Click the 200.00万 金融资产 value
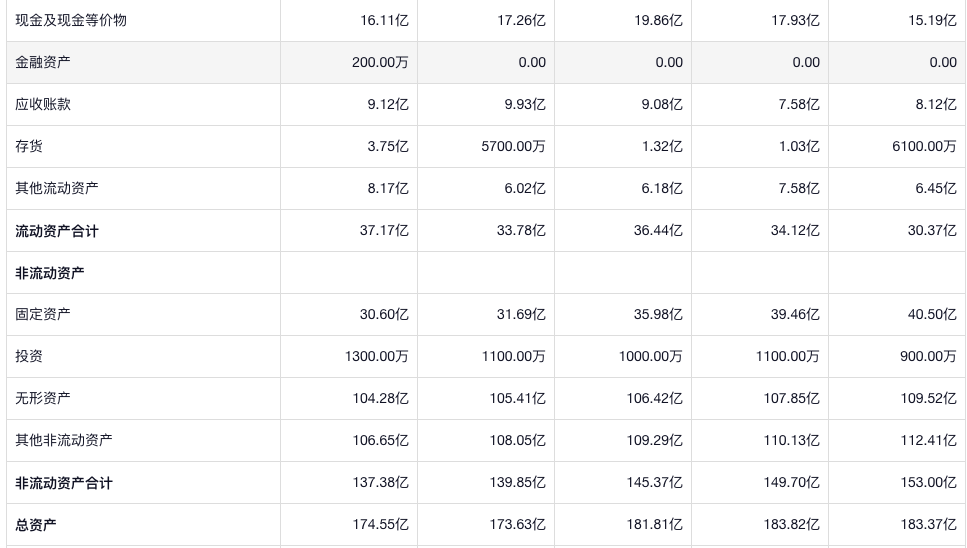Image resolution: width=967 pixels, height=548 pixels. (380, 62)
